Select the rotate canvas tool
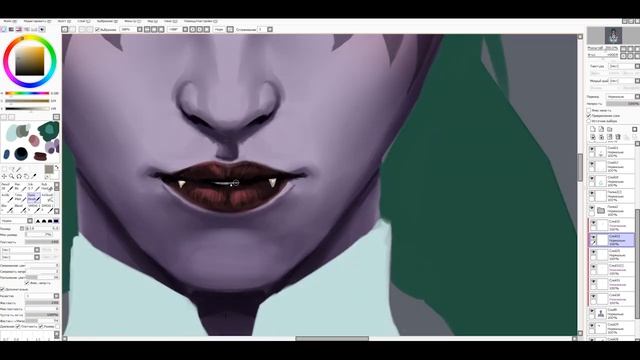The height and width of the screenshot is (360, 640). pyautogui.click(x=19, y=176)
